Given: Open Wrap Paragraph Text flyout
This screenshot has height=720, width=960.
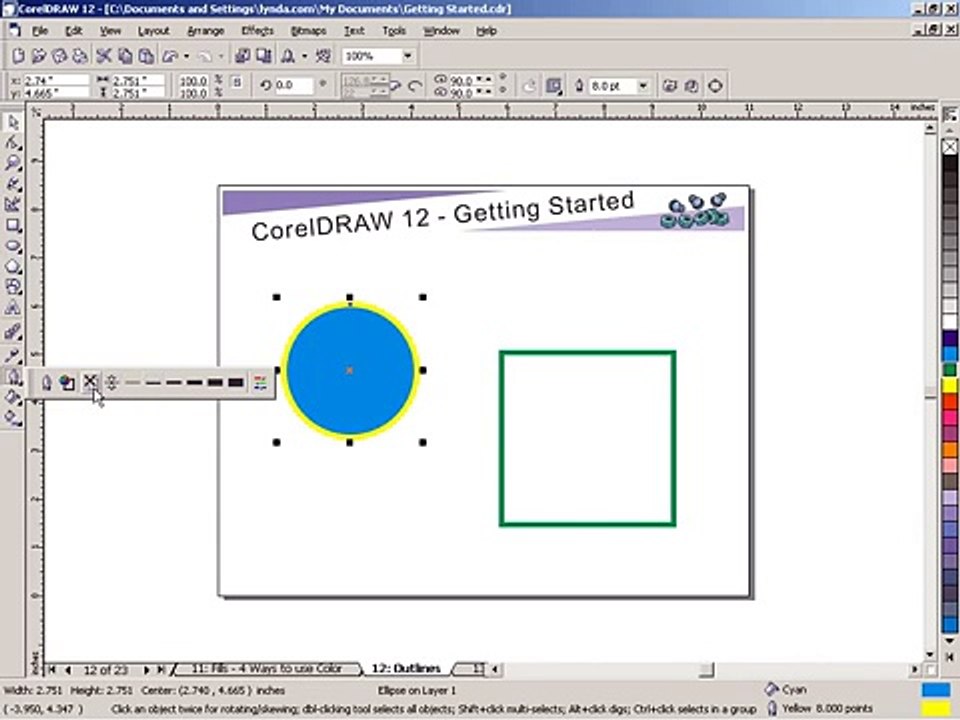Looking at the screenshot, I should point(554,86).
